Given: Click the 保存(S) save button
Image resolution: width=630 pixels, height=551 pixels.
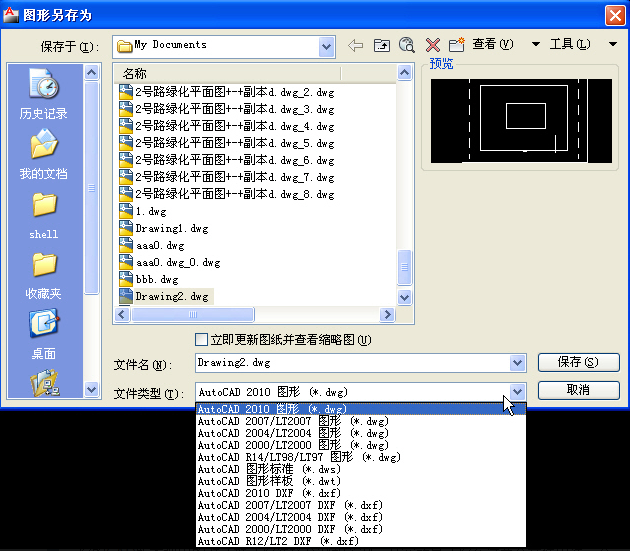Looking at the screenshot, I should click(x=579, y=362).
